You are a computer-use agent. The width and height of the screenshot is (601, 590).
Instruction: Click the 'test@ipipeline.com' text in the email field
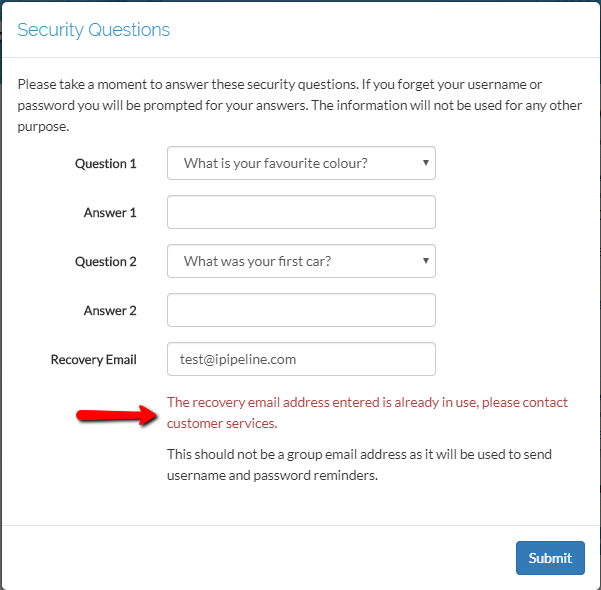coord(240,359)
